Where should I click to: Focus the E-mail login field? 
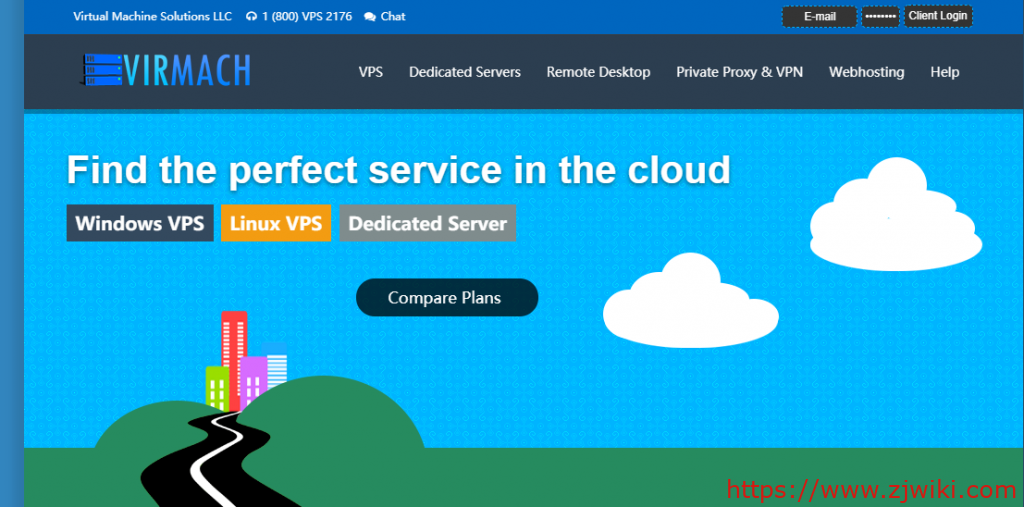coord(819,17)
